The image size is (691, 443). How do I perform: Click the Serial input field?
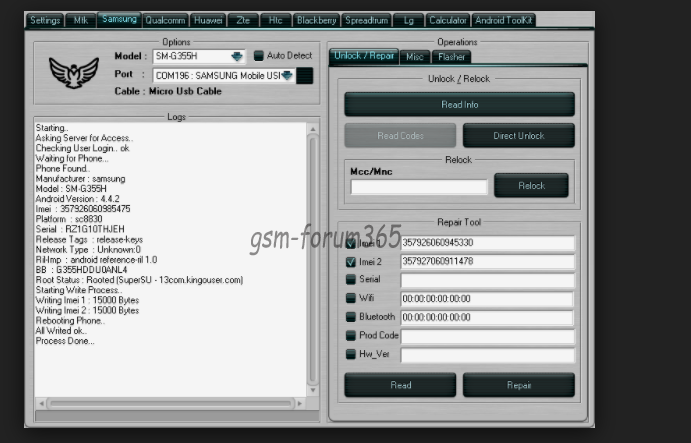[x=487, y=280]
